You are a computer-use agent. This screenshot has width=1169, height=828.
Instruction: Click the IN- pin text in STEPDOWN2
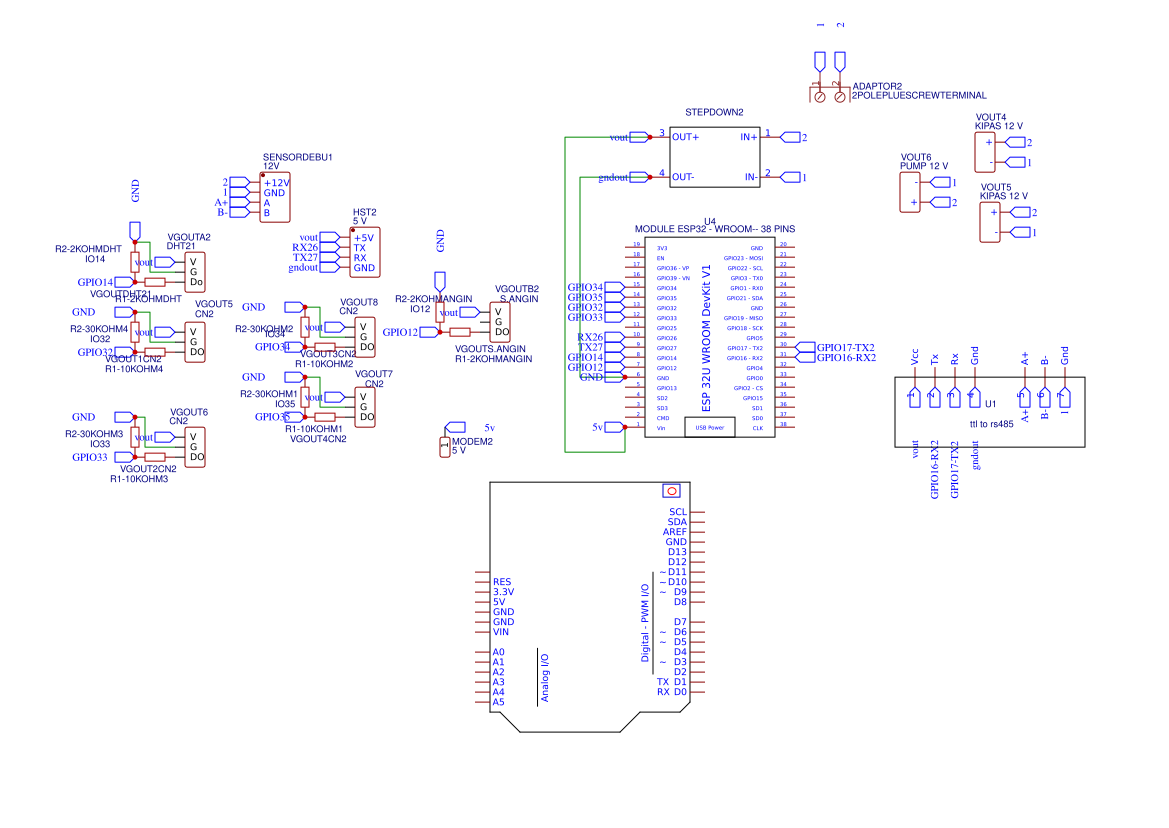tap(751, 177)
